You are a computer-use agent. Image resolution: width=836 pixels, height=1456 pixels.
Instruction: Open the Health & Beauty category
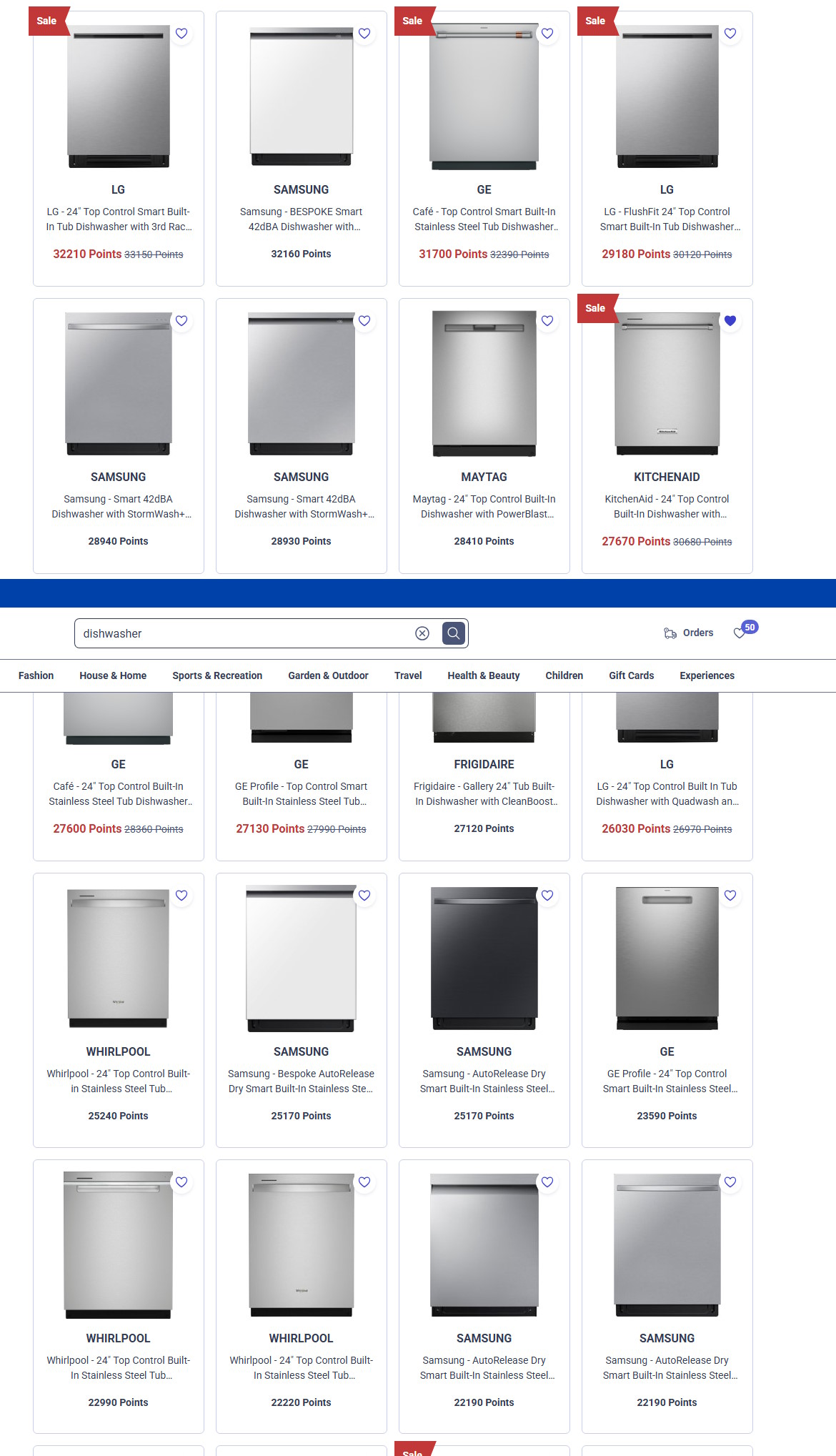click(484, 675)
